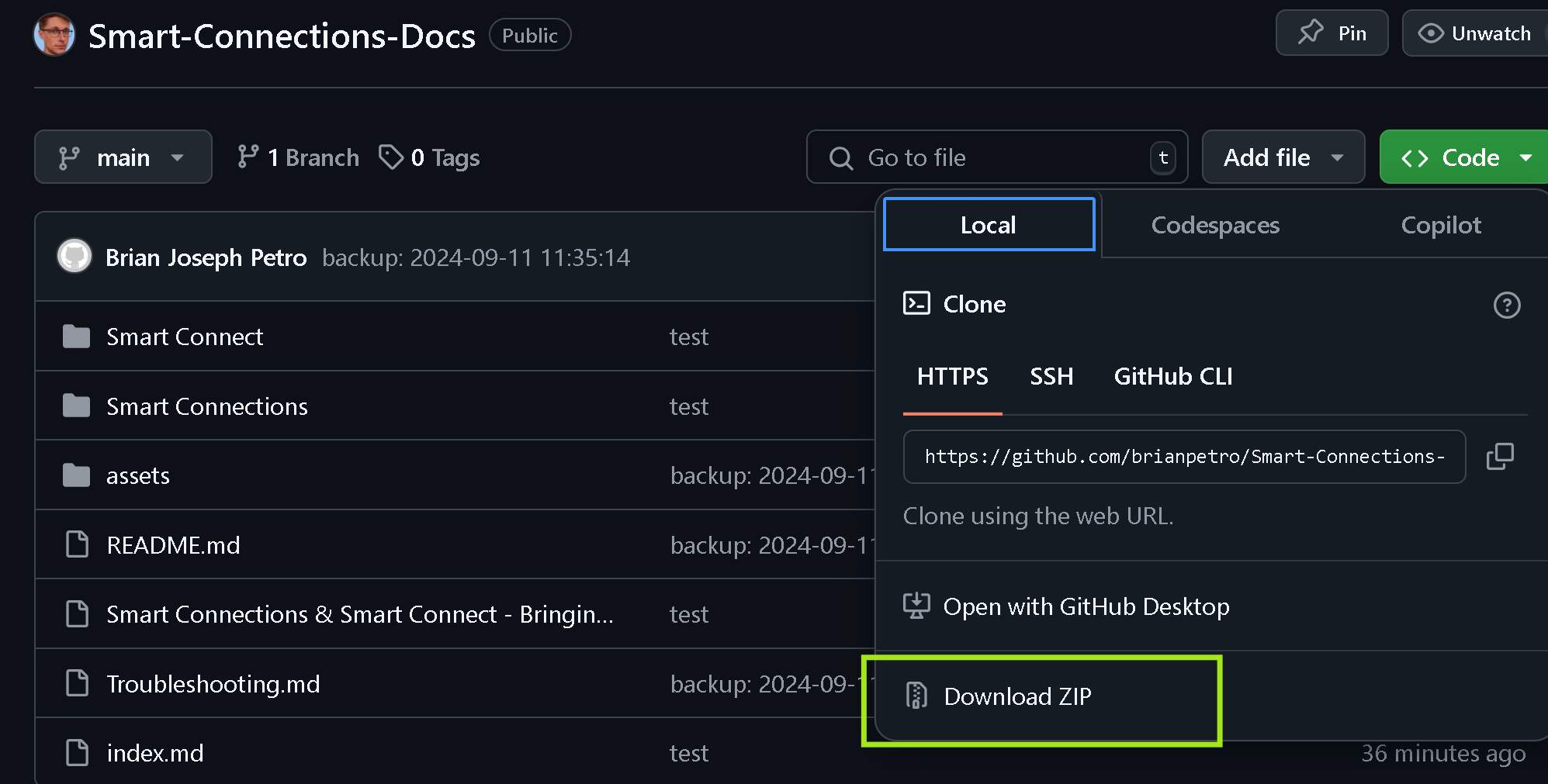Open the Smart-Connections-Docs repository title
Image resolution: width=1548 pixels, height=784 pixels.
pos(282,36)
